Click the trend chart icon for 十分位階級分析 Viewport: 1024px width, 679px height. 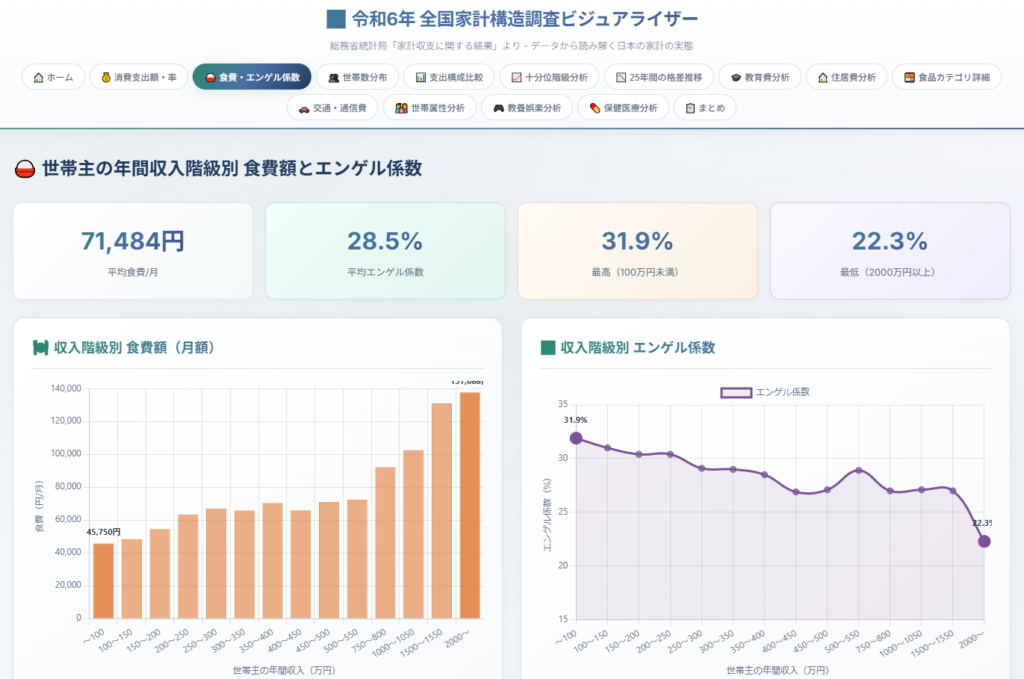coord(516,78)
